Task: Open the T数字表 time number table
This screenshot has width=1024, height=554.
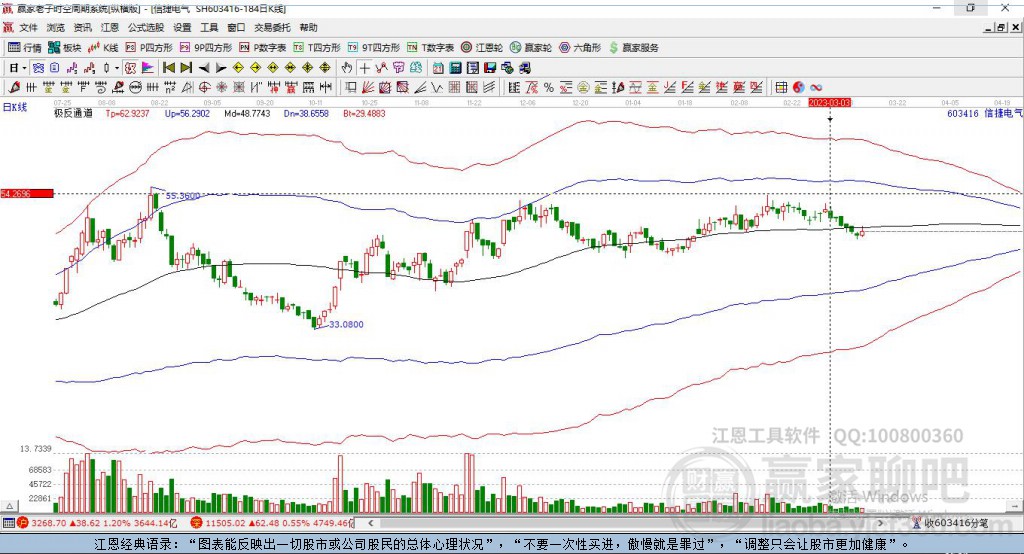Action: click(430, 48)
